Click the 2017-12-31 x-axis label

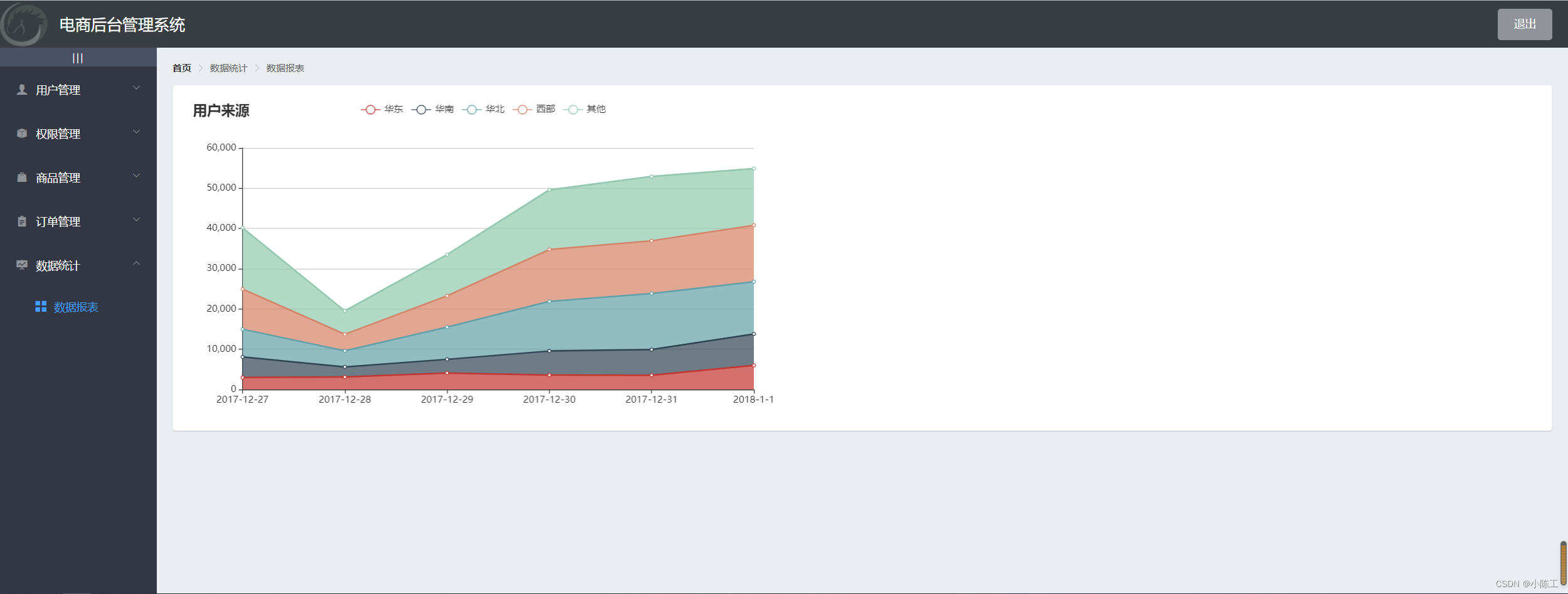(651, 400)
